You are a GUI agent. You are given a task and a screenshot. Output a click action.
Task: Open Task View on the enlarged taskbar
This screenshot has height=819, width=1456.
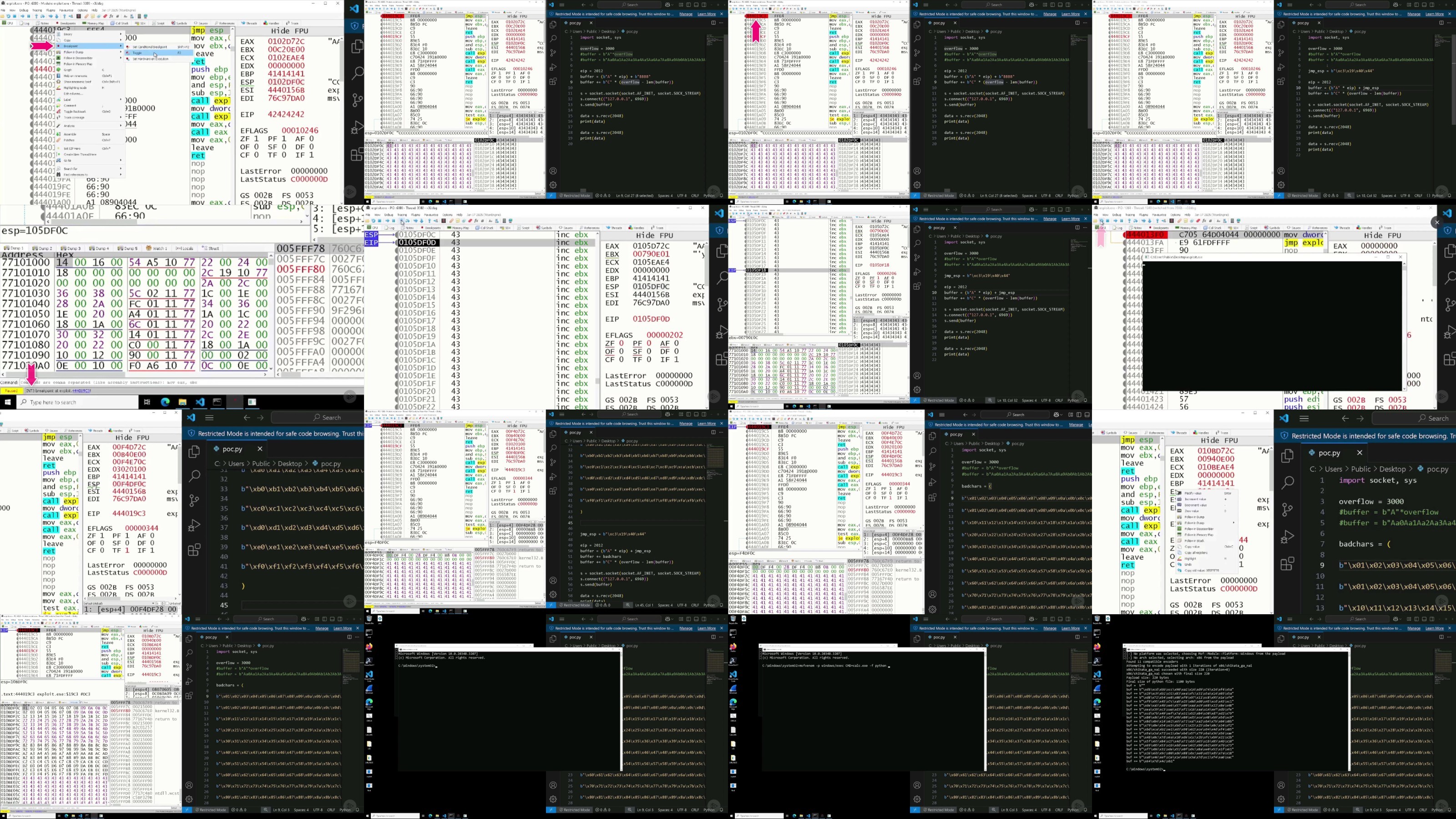pyautogui.click(x=147, y=402)
